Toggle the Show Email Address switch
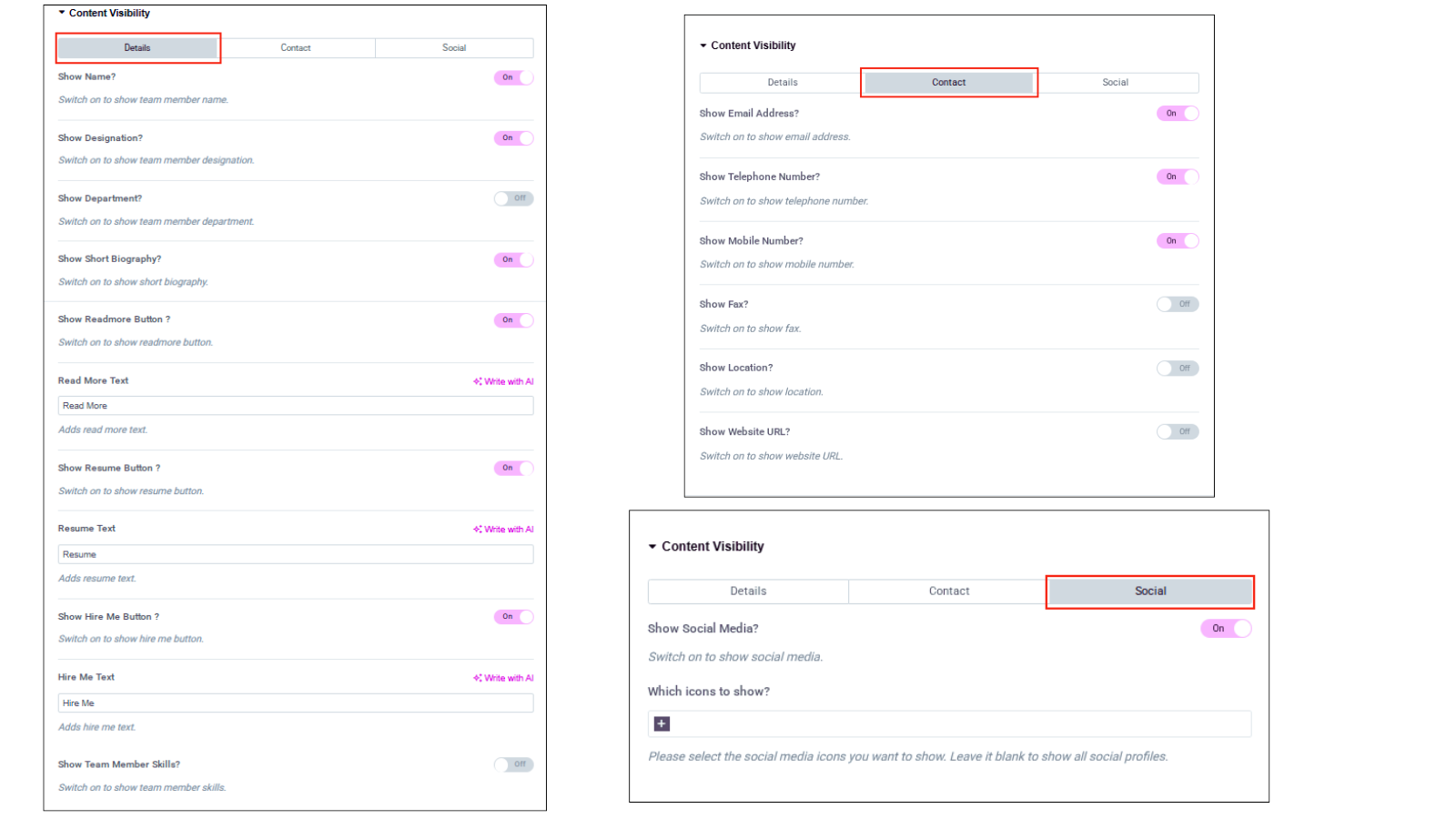 point(1178,114)
